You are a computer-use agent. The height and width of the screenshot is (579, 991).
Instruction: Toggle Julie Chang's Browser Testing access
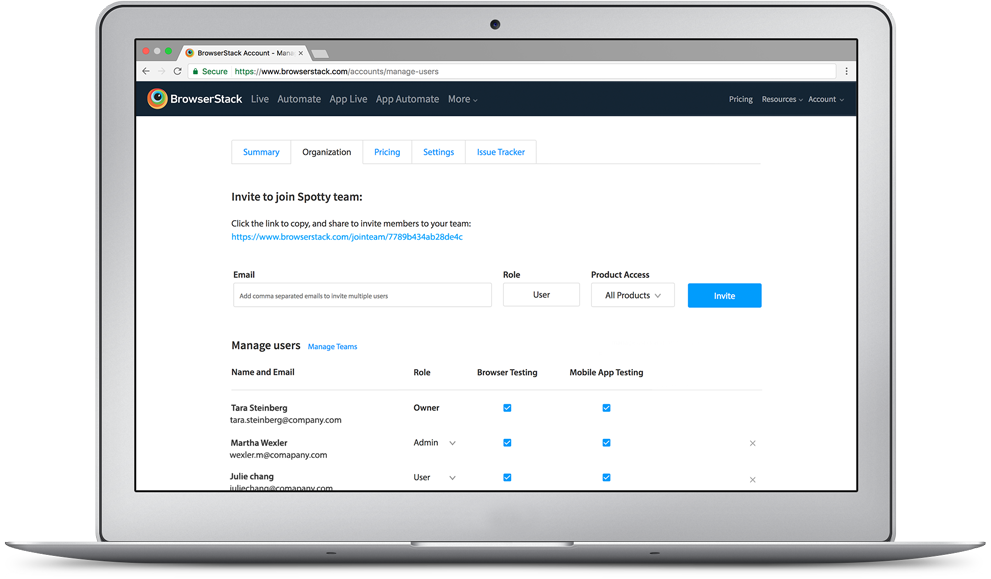point(507,477)
